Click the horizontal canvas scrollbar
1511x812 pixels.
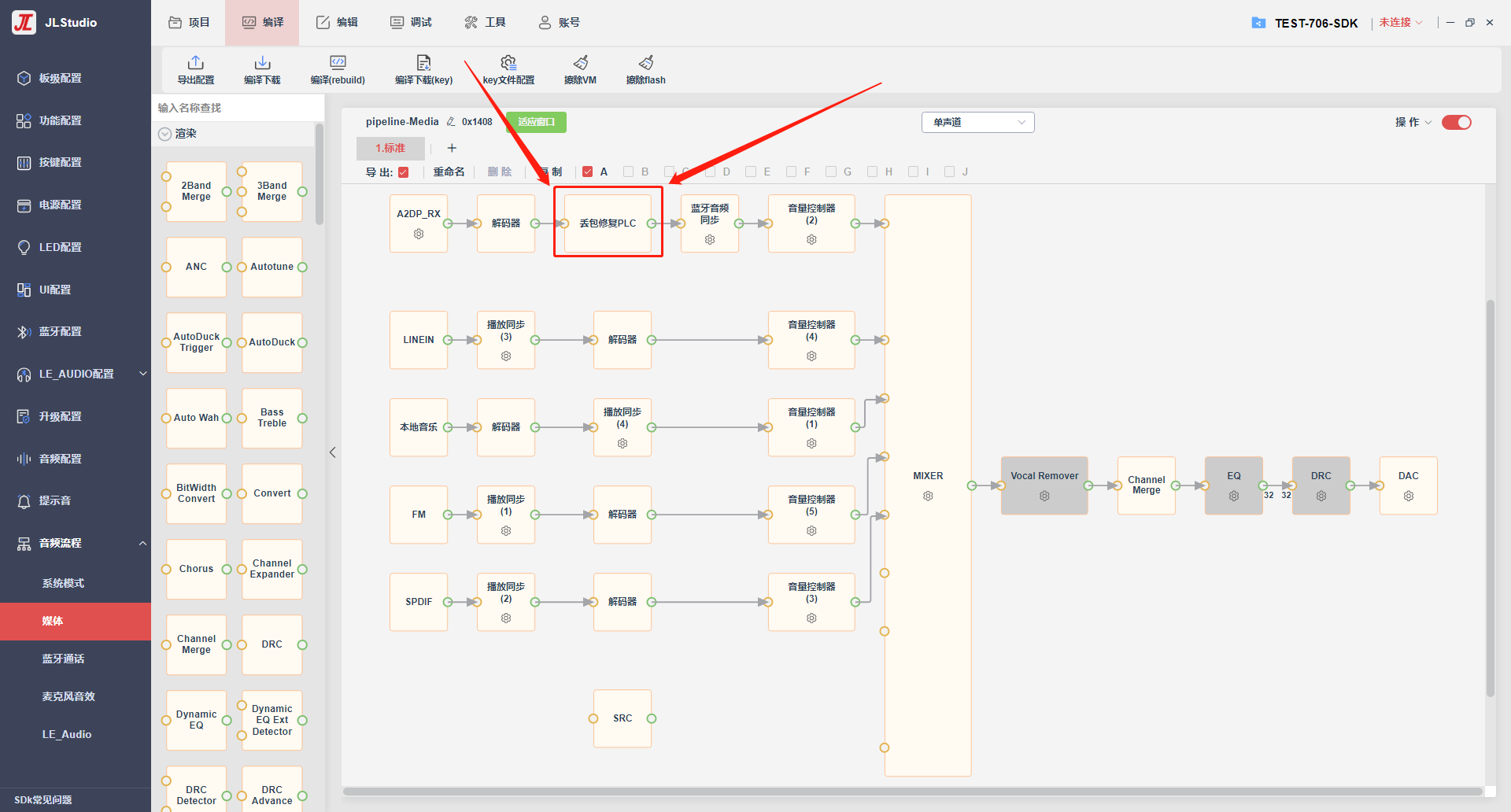click(913, 792)
